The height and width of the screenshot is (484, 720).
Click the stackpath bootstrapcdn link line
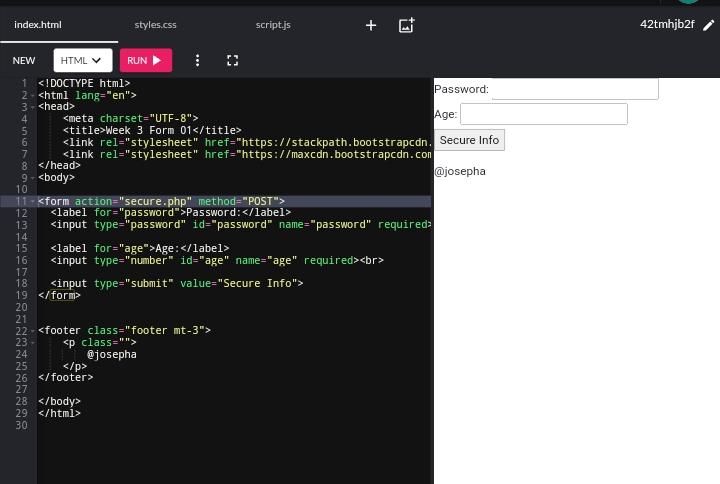coord(247,142)
